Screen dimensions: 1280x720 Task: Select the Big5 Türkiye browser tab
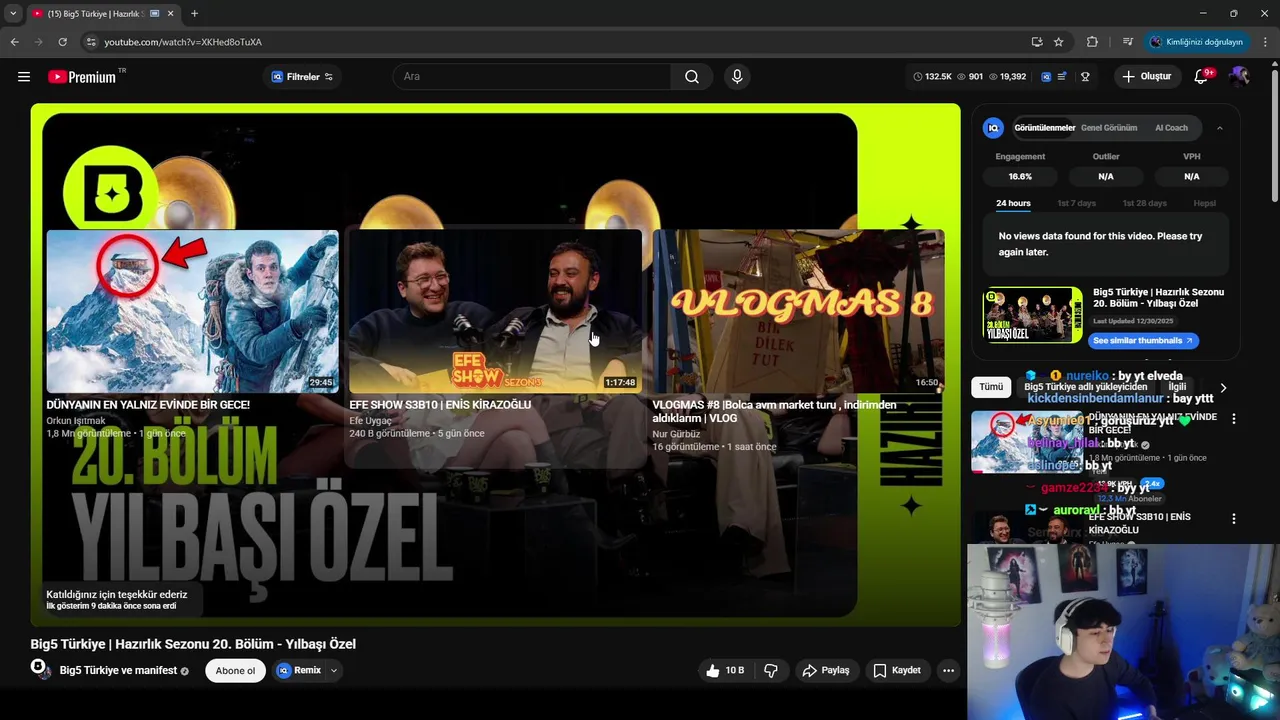[102, 14]
